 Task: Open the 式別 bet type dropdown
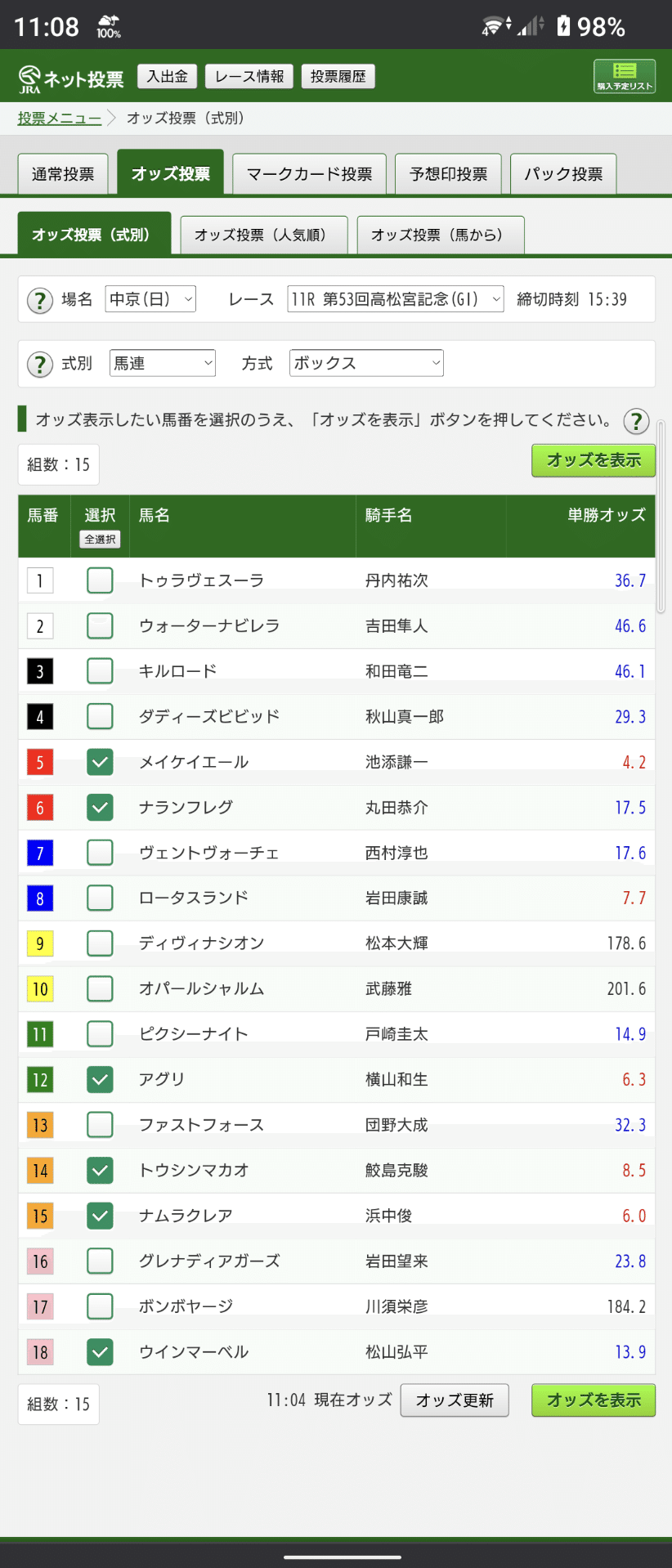coord(162,363)
